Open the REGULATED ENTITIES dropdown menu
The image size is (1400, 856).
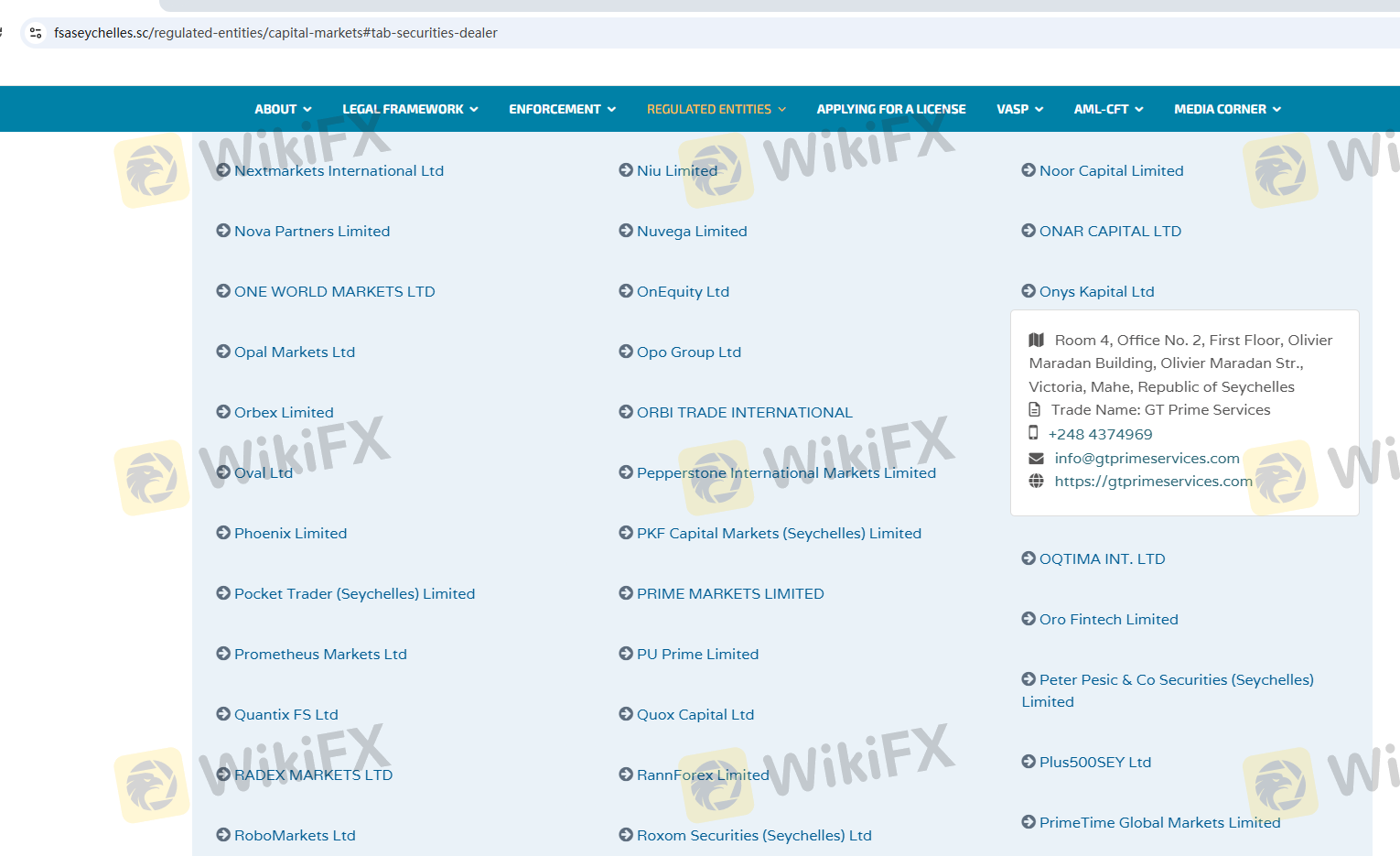point(716,109)
